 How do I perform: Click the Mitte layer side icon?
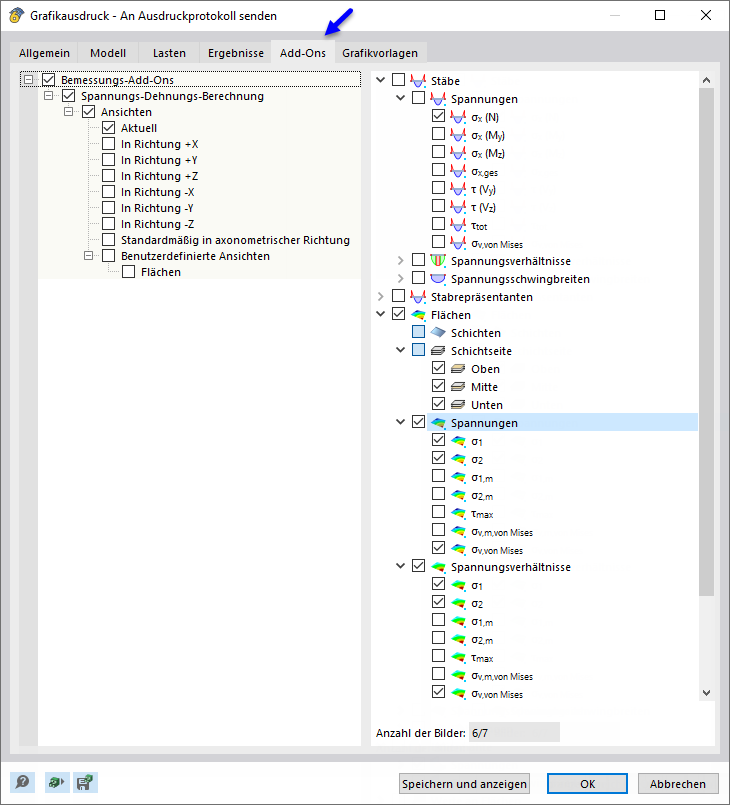458,387
